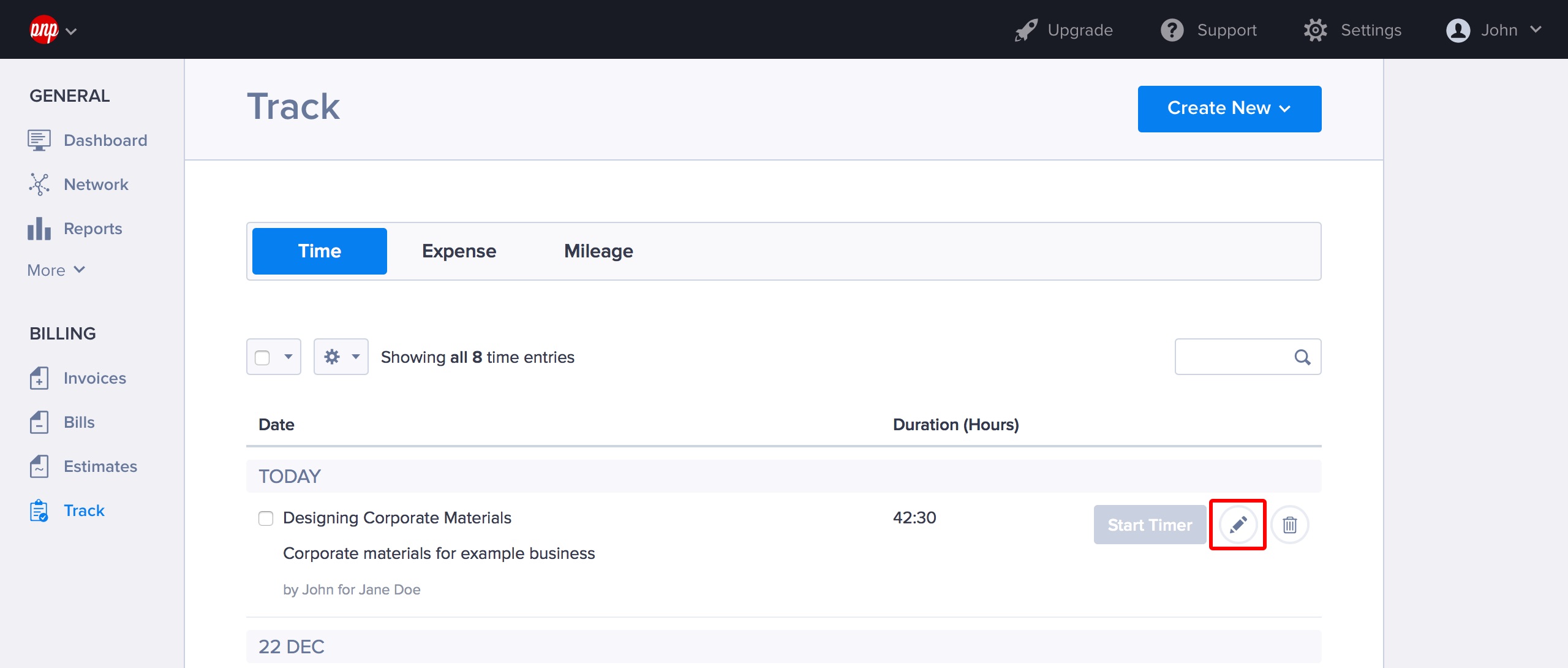Viewport: 1568px width, 668px height.
Task: Open Reports bar chart icon
Action: pos(39,229)
